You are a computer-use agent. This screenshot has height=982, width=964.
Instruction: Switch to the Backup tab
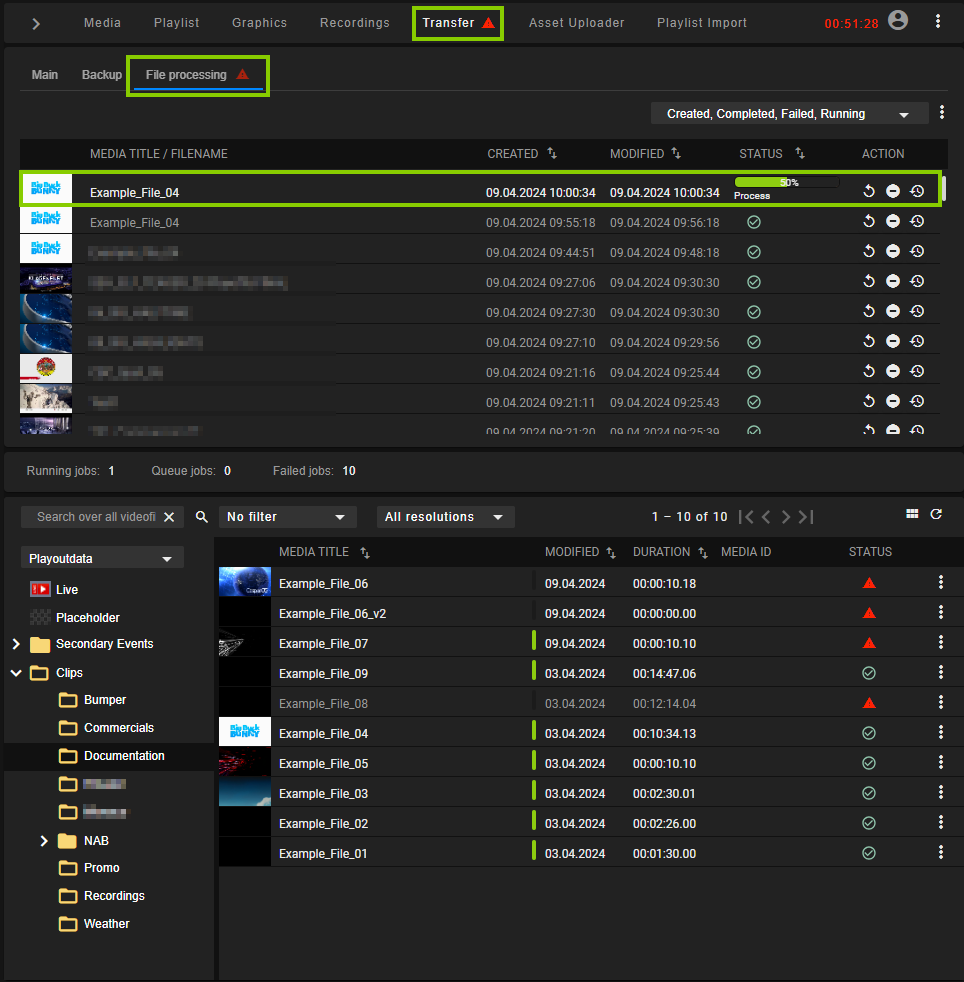[101, 74]
